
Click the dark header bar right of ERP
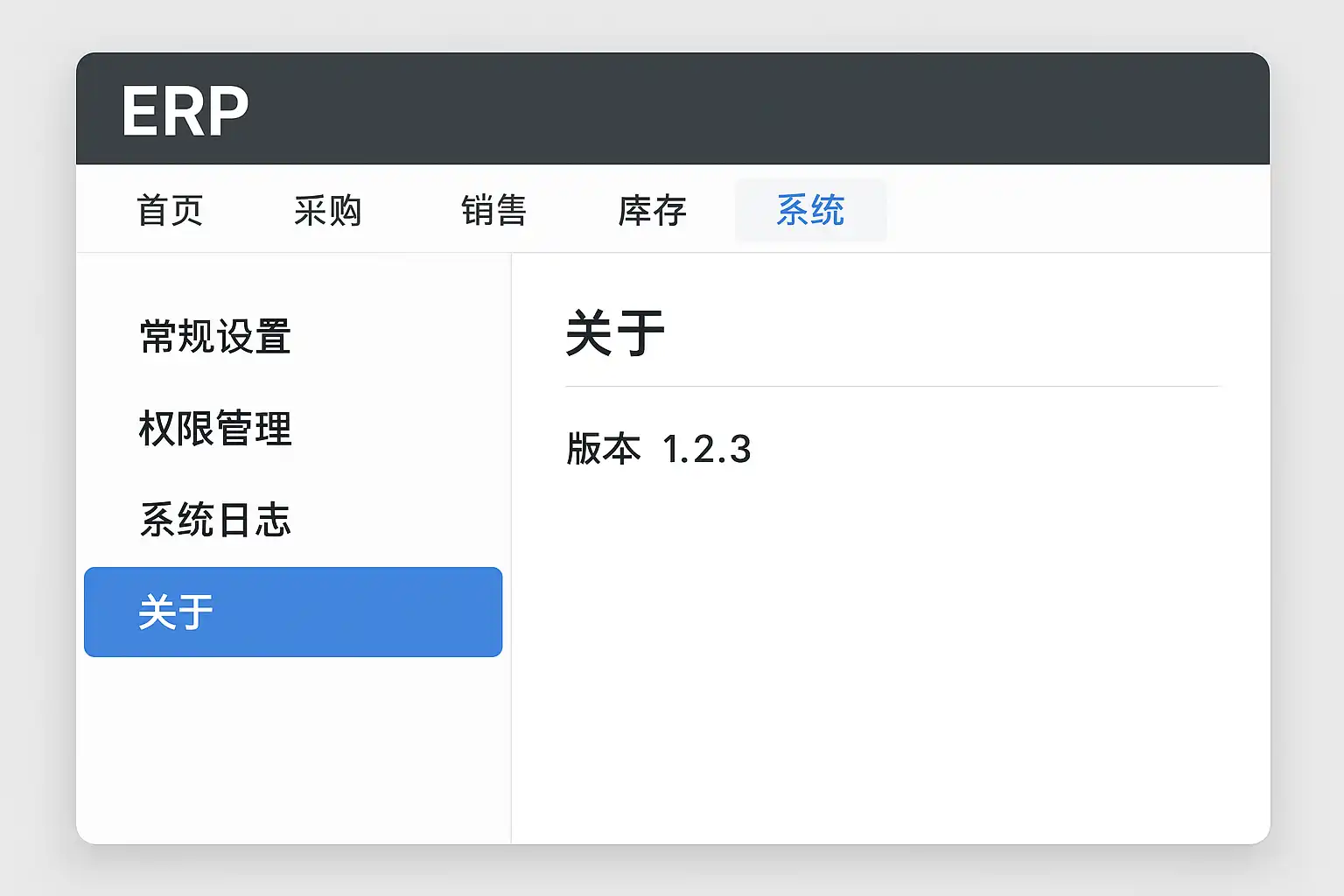752,109
